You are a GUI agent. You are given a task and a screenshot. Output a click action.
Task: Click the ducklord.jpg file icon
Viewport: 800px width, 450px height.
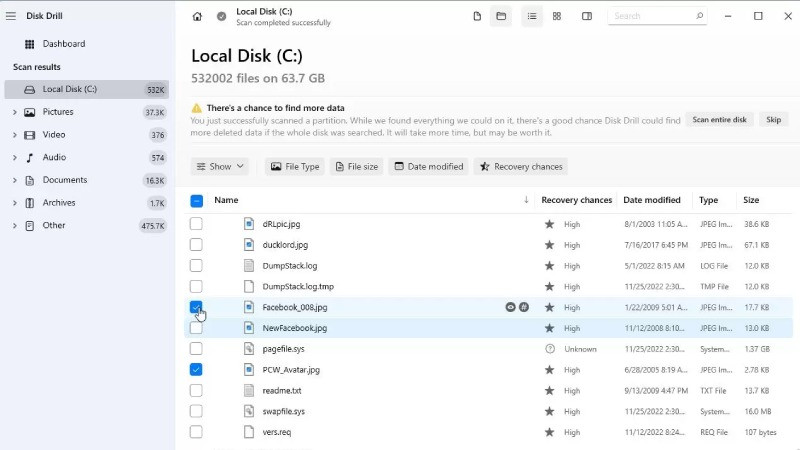[248, 245]
